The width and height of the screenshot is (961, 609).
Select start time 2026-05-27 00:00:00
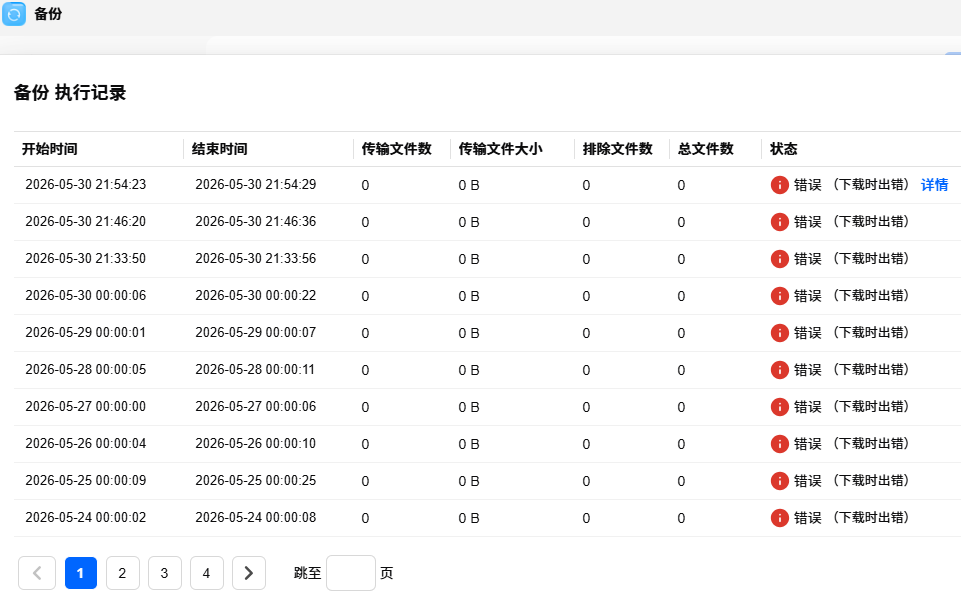click(x=86, y=407)
